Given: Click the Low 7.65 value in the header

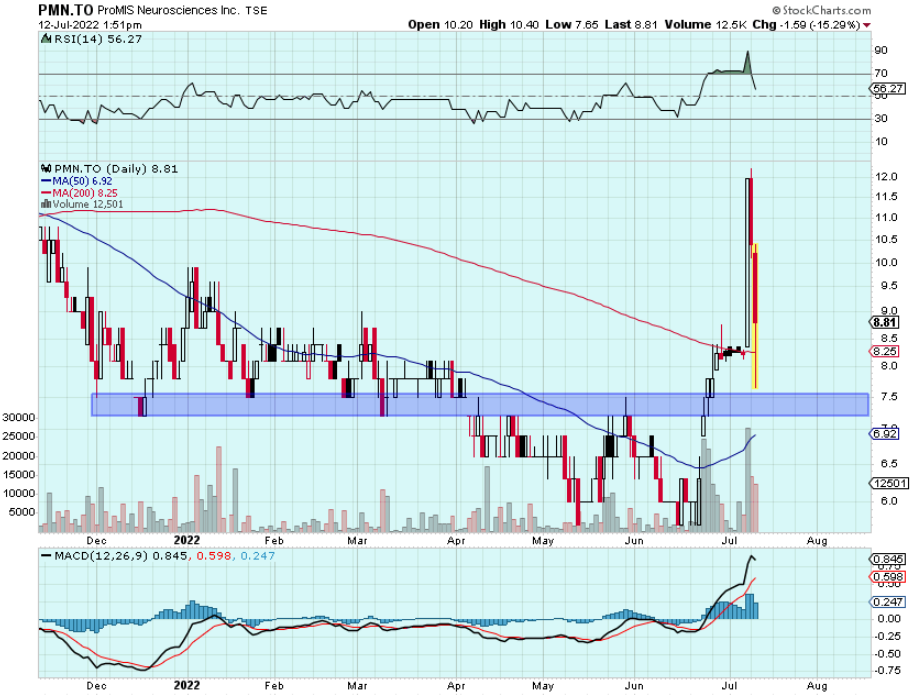Looking at the screenshot, I should coord(572,25).
